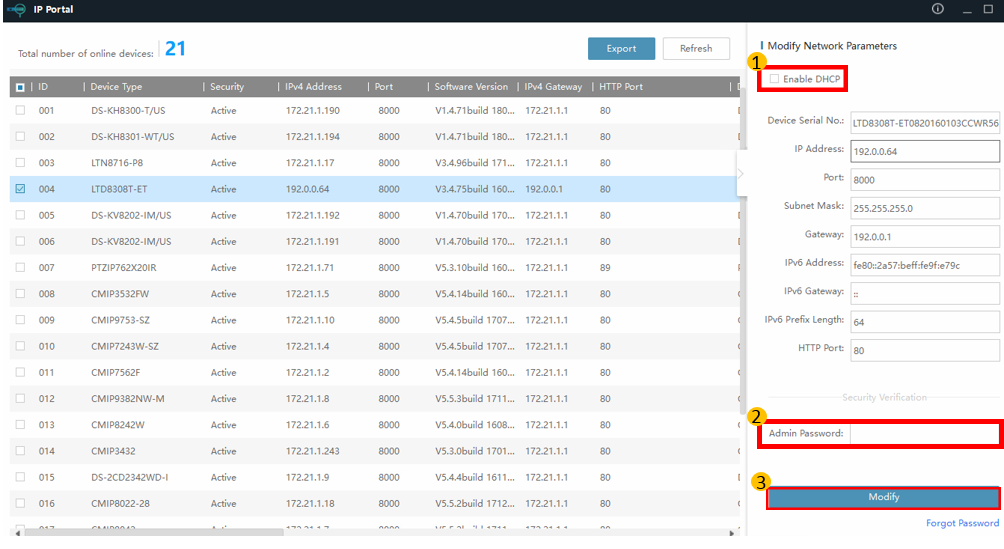Click the IP Address field showing 192.0.0.64
Screen dimensions: 1004x549
pyautogui.click(x=925, y=151)
